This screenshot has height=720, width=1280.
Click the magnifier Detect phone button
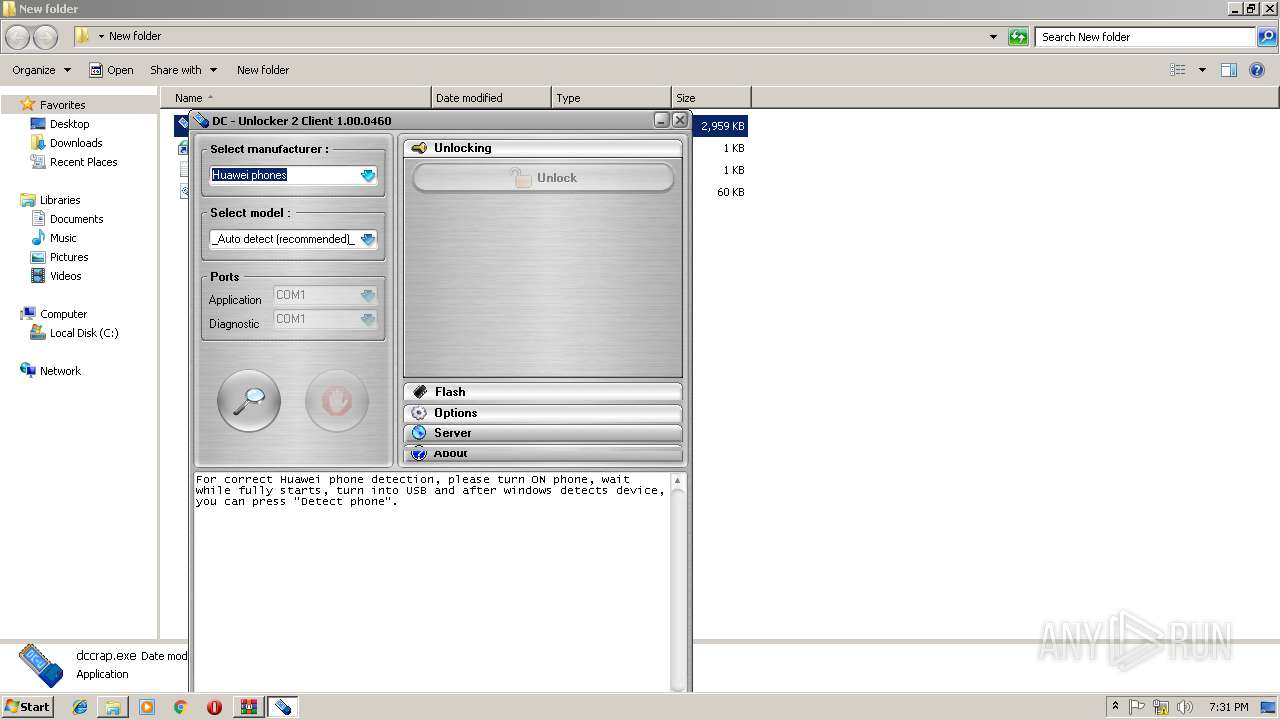[x=249, y=401]
